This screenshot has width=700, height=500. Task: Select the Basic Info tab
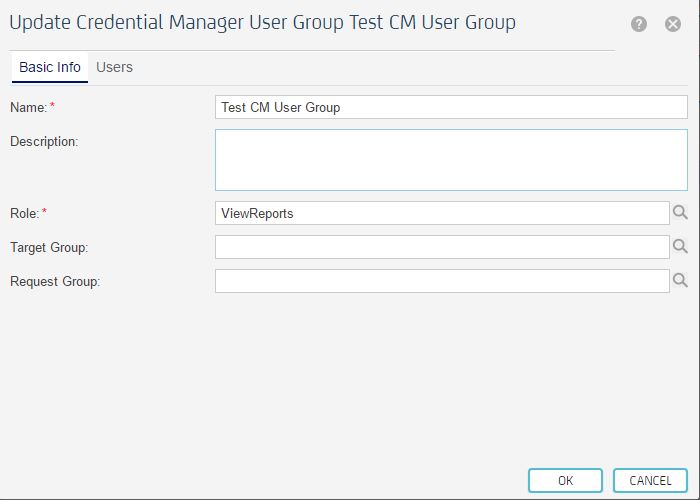pos(50,67)
